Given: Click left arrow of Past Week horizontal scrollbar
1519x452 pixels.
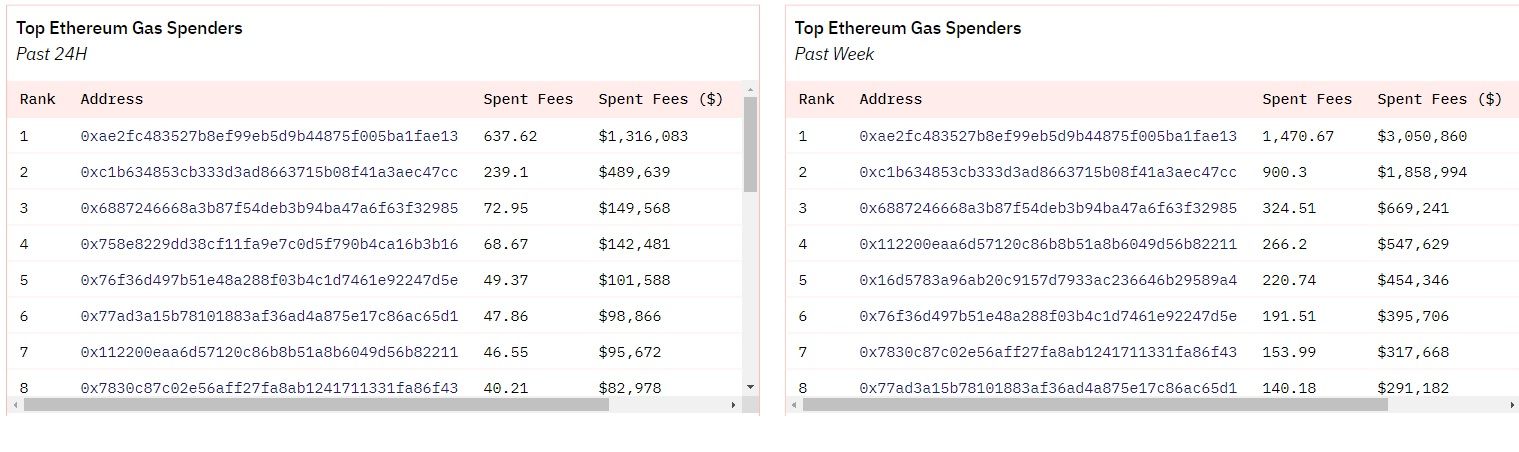Looking at the screenshot, I should click(x=794, y=405).
